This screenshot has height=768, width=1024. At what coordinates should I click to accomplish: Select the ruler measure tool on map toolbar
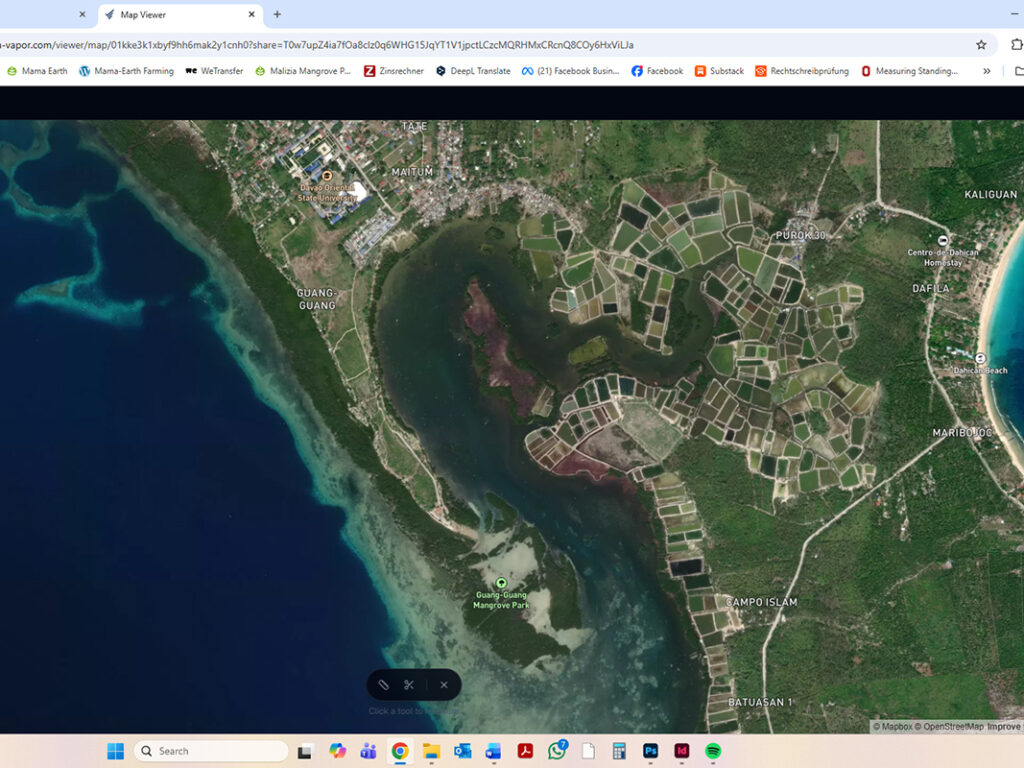tap(383, 685)
